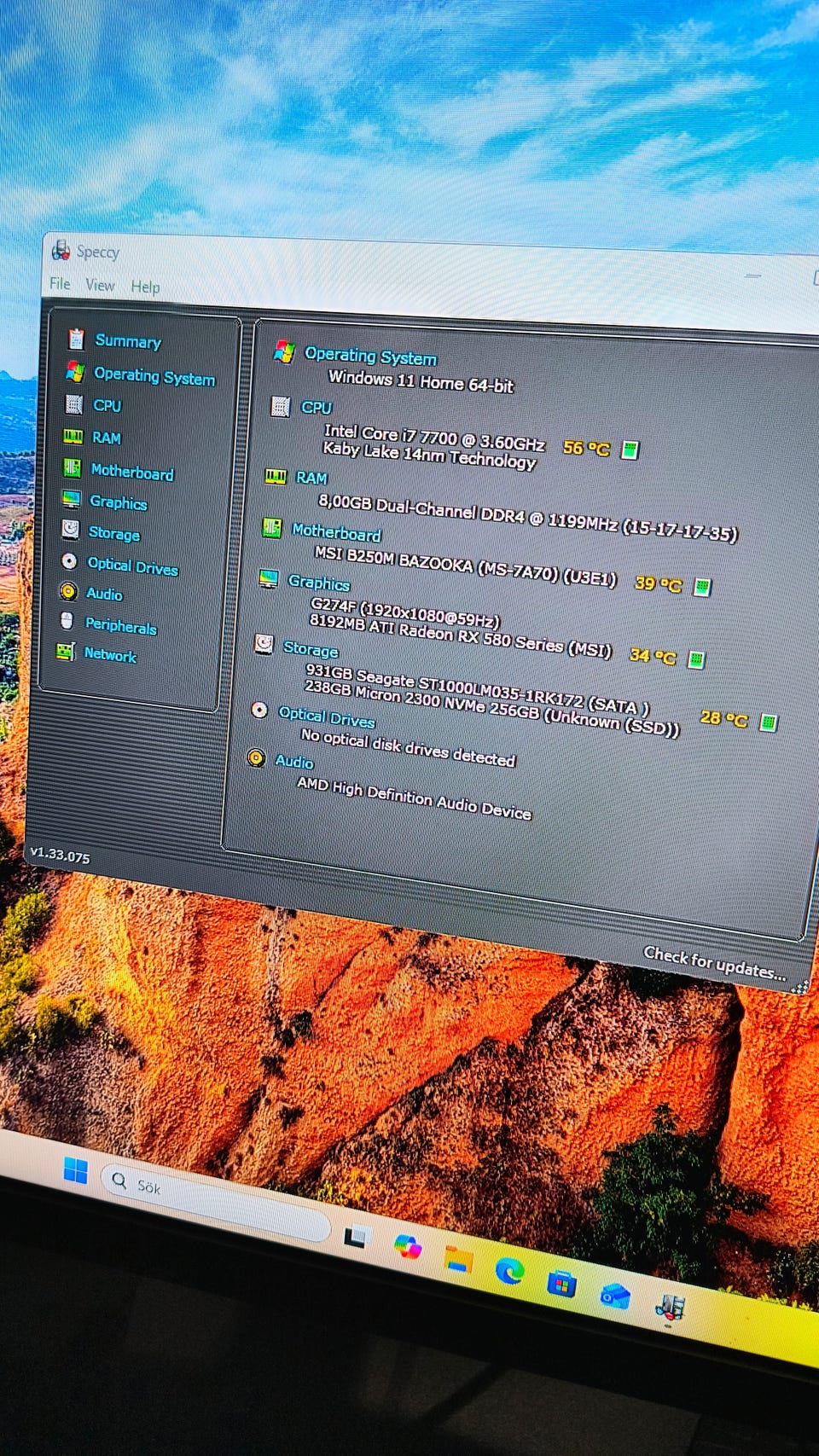Click the Graphics monitor icon in sidebar
Viewport: 819px width, 1456px height.
[x=72, y=499]
